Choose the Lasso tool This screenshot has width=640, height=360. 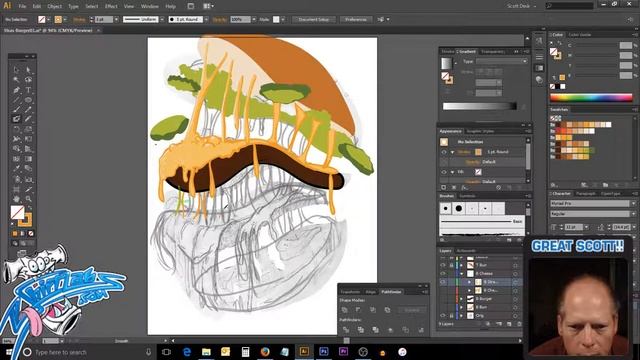click(x=28, y=80)
